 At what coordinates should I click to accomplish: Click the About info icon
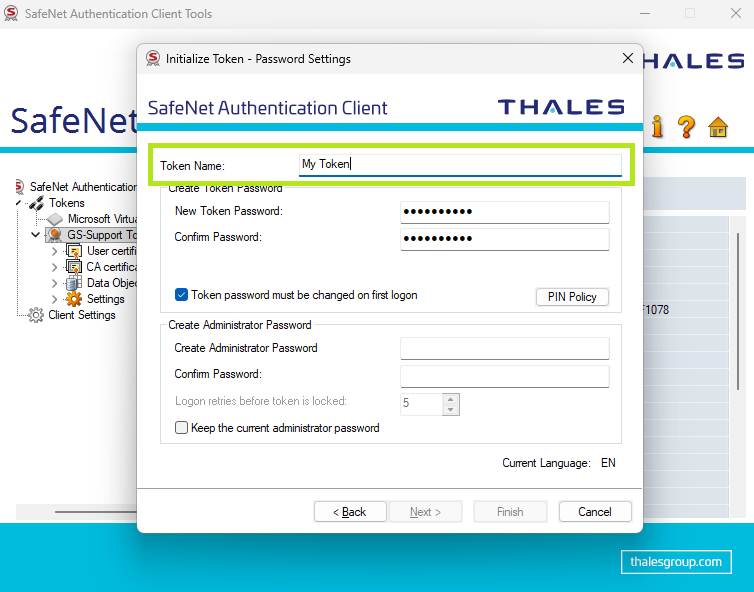pyautogui.click(x=657, y=126)
